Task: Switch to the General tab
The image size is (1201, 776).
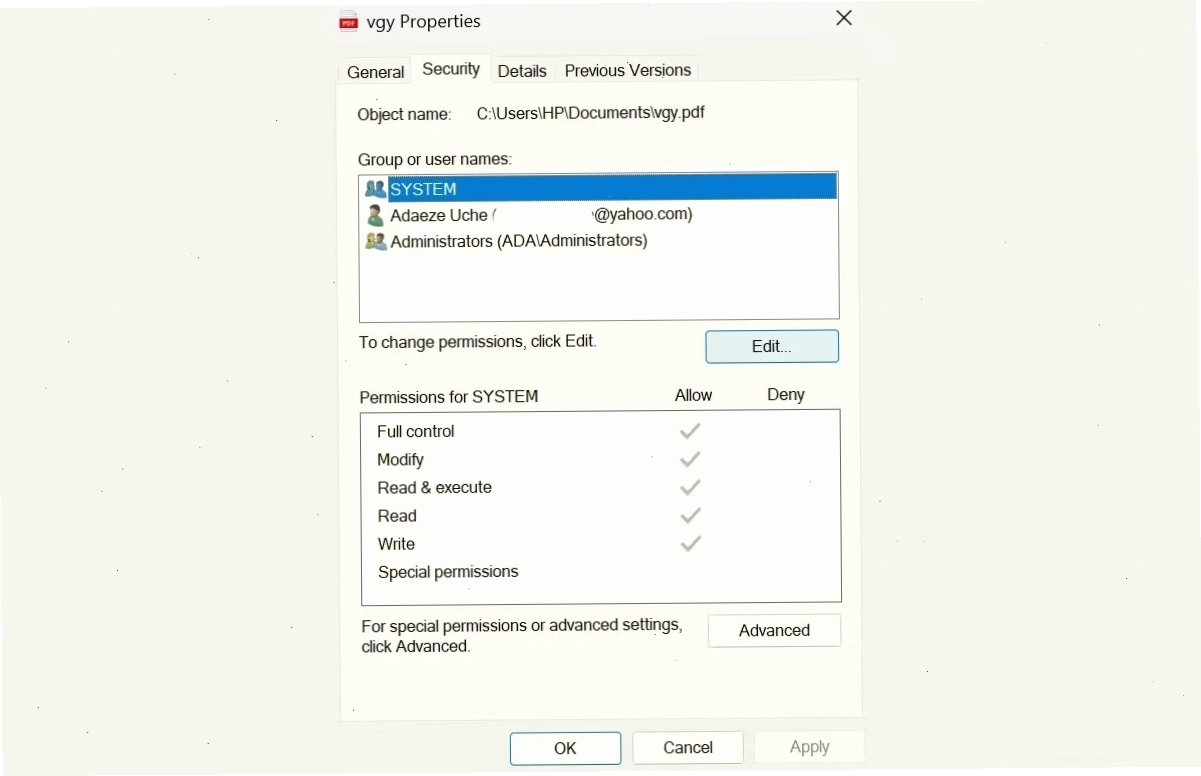Action: tap(376, 72)
